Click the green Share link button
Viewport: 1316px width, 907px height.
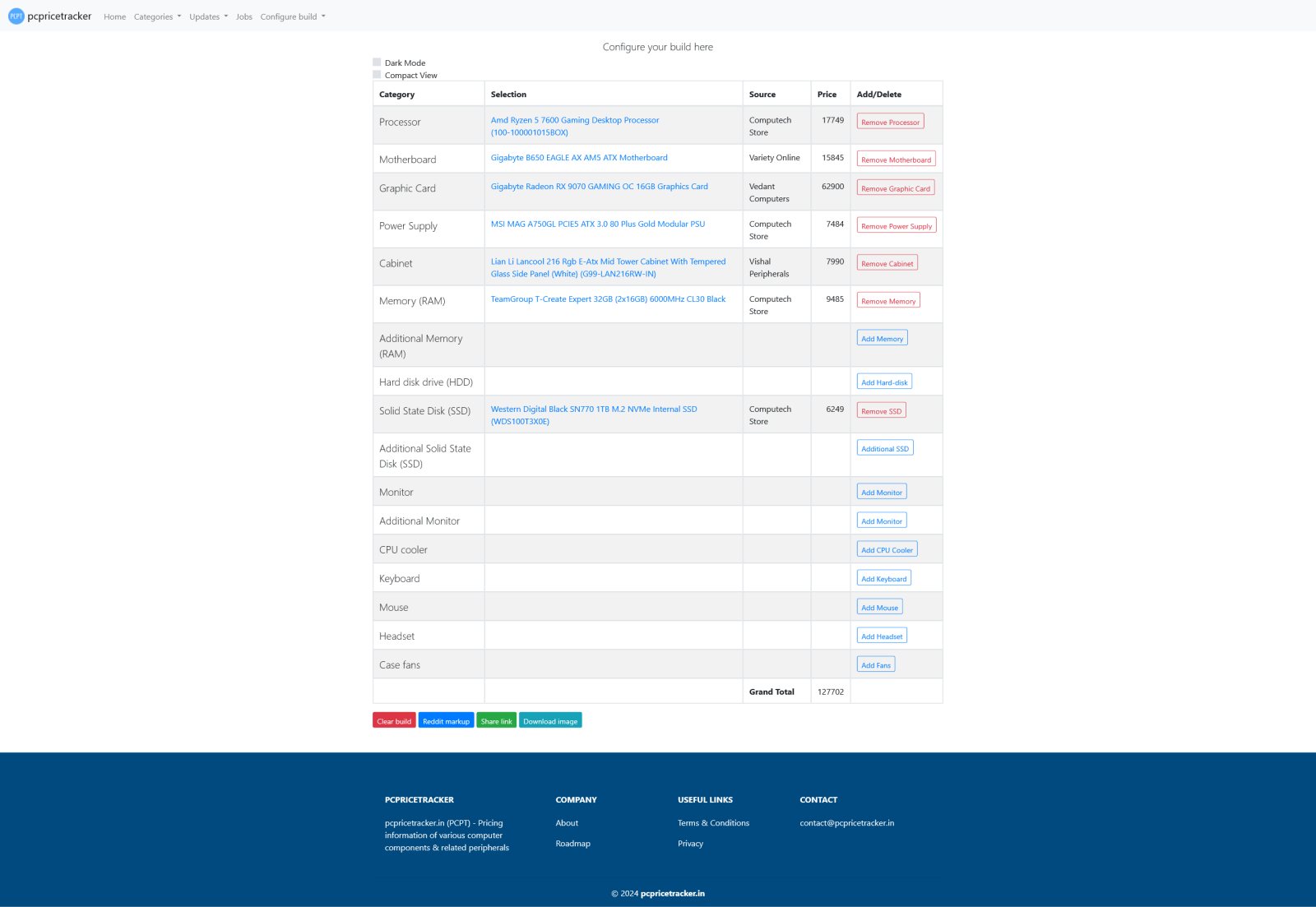pyautogui.click(x=496, y=720)
